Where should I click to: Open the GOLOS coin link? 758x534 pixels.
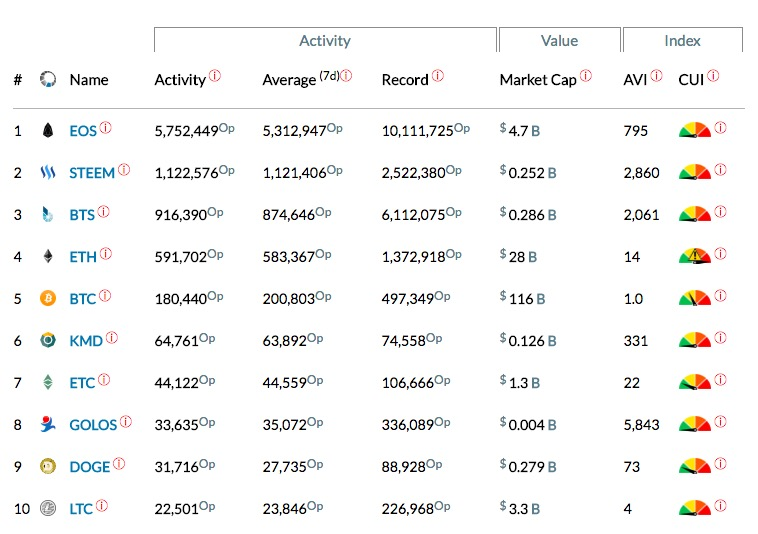[x=93, y=425]
